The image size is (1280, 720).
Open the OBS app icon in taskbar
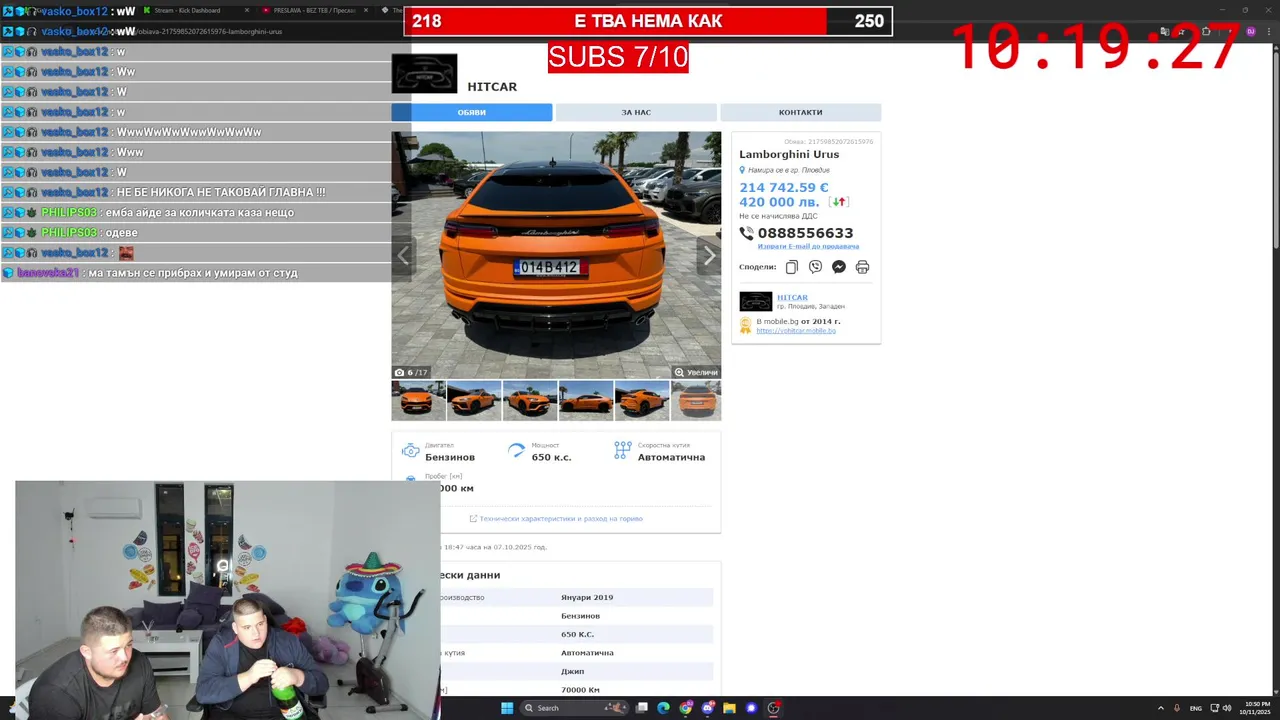coord(774,708)
